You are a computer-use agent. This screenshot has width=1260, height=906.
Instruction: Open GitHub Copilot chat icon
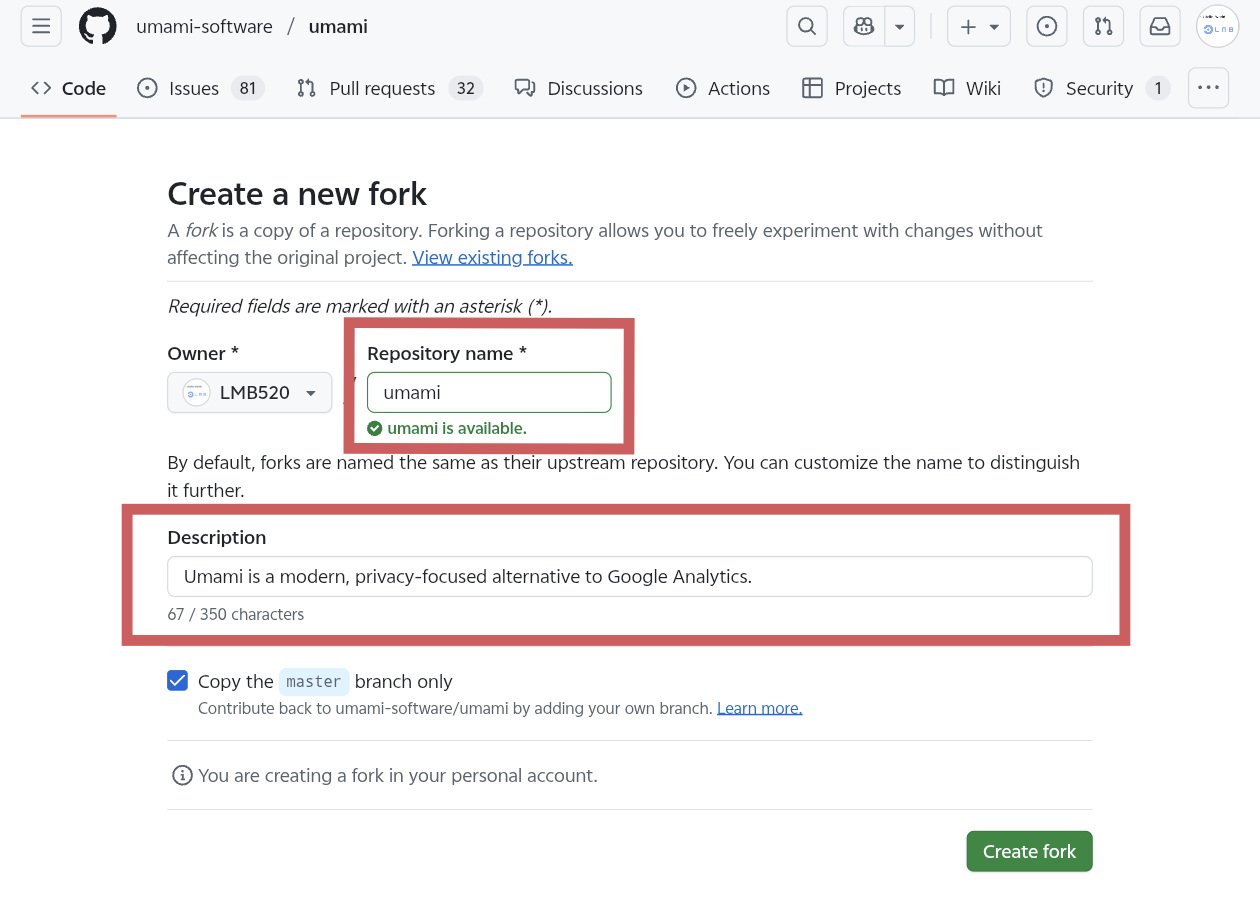pos(864,27)
